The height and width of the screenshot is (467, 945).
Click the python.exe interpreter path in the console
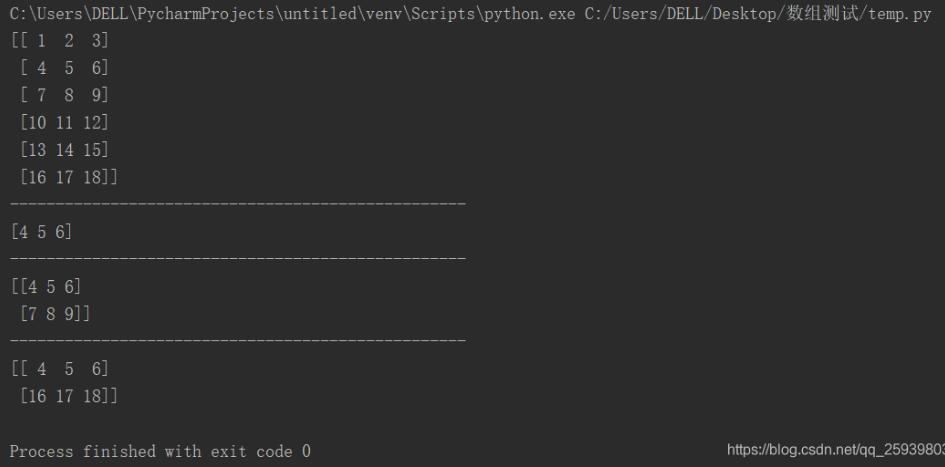pos(290,15)
